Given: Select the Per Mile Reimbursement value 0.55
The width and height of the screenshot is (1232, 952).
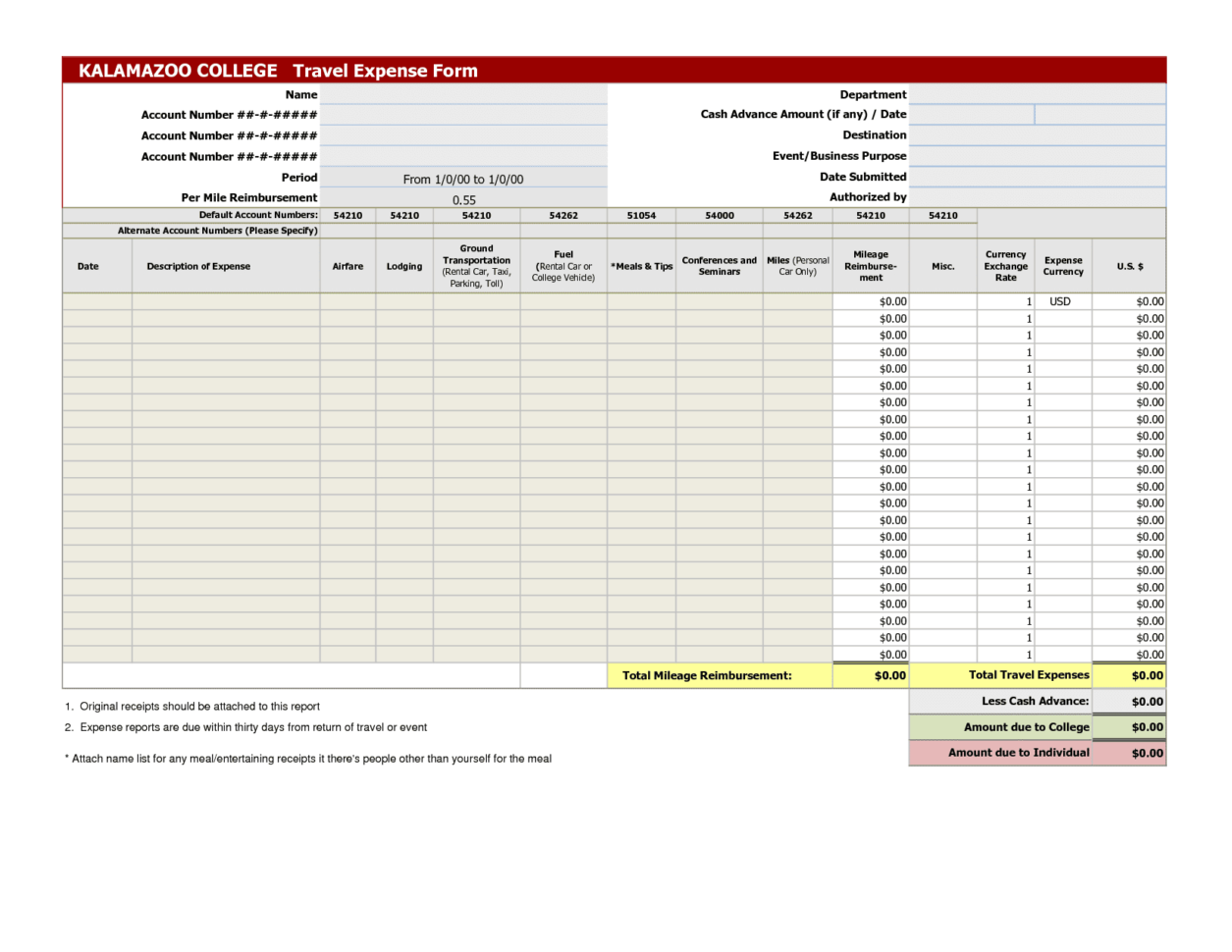Looking at the screenshot, I should (x=464, y=199).
